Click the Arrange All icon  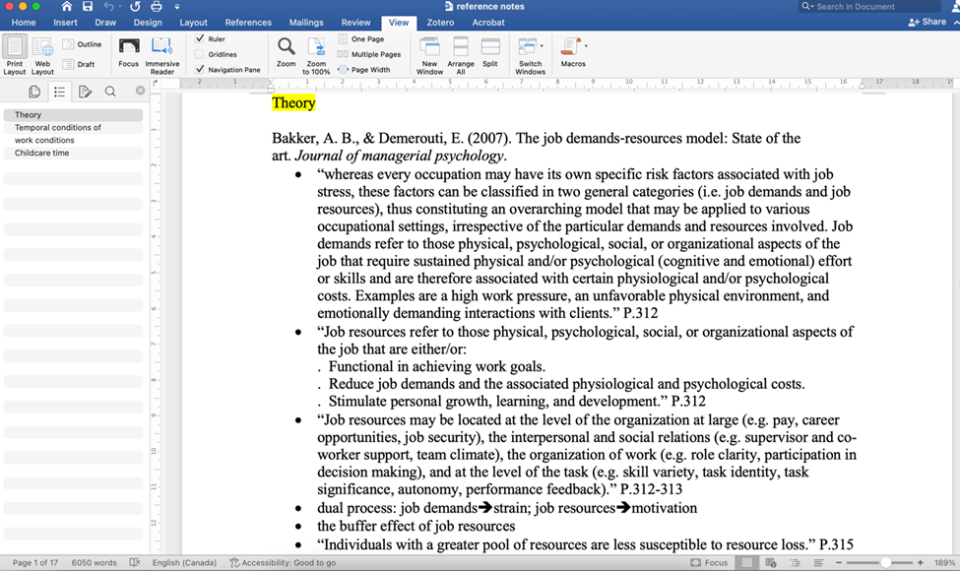(461, 47)
